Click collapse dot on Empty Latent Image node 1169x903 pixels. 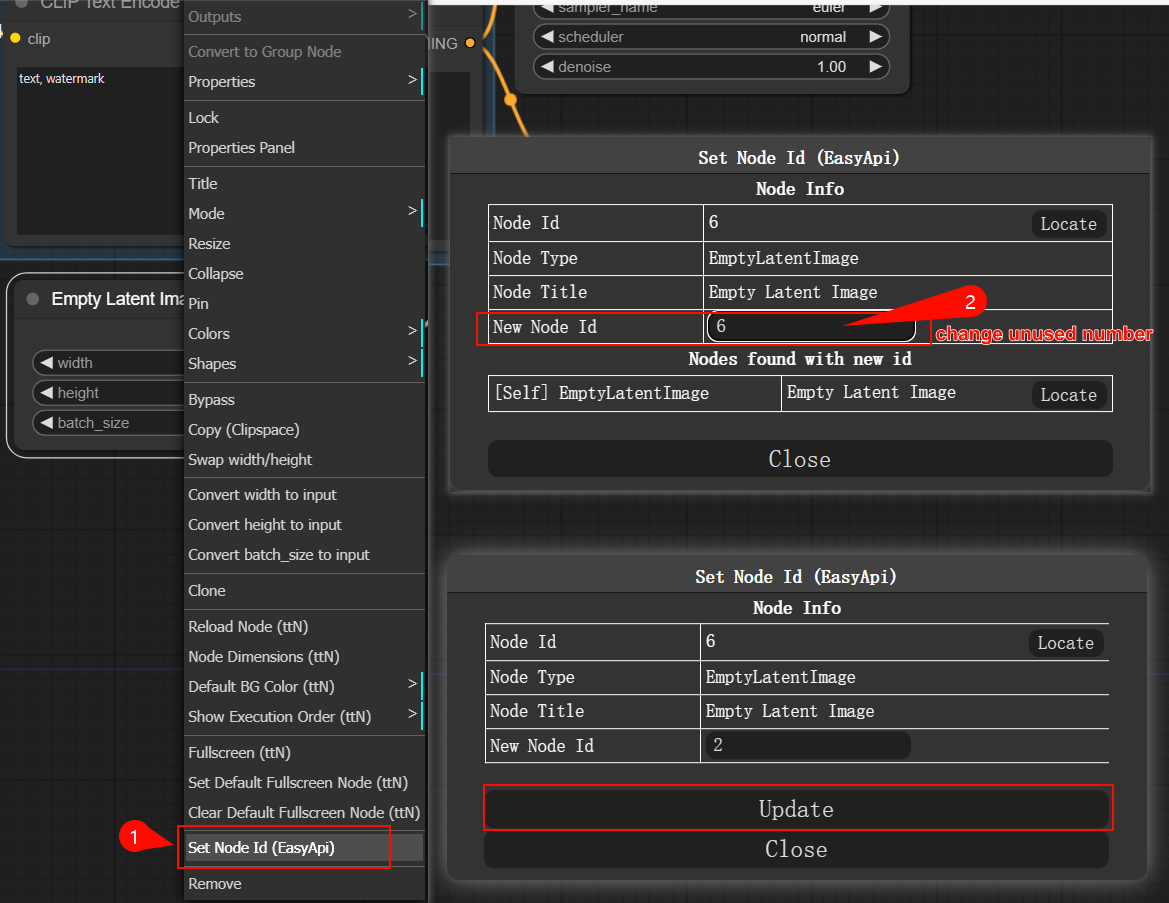(x=33, y=299)
